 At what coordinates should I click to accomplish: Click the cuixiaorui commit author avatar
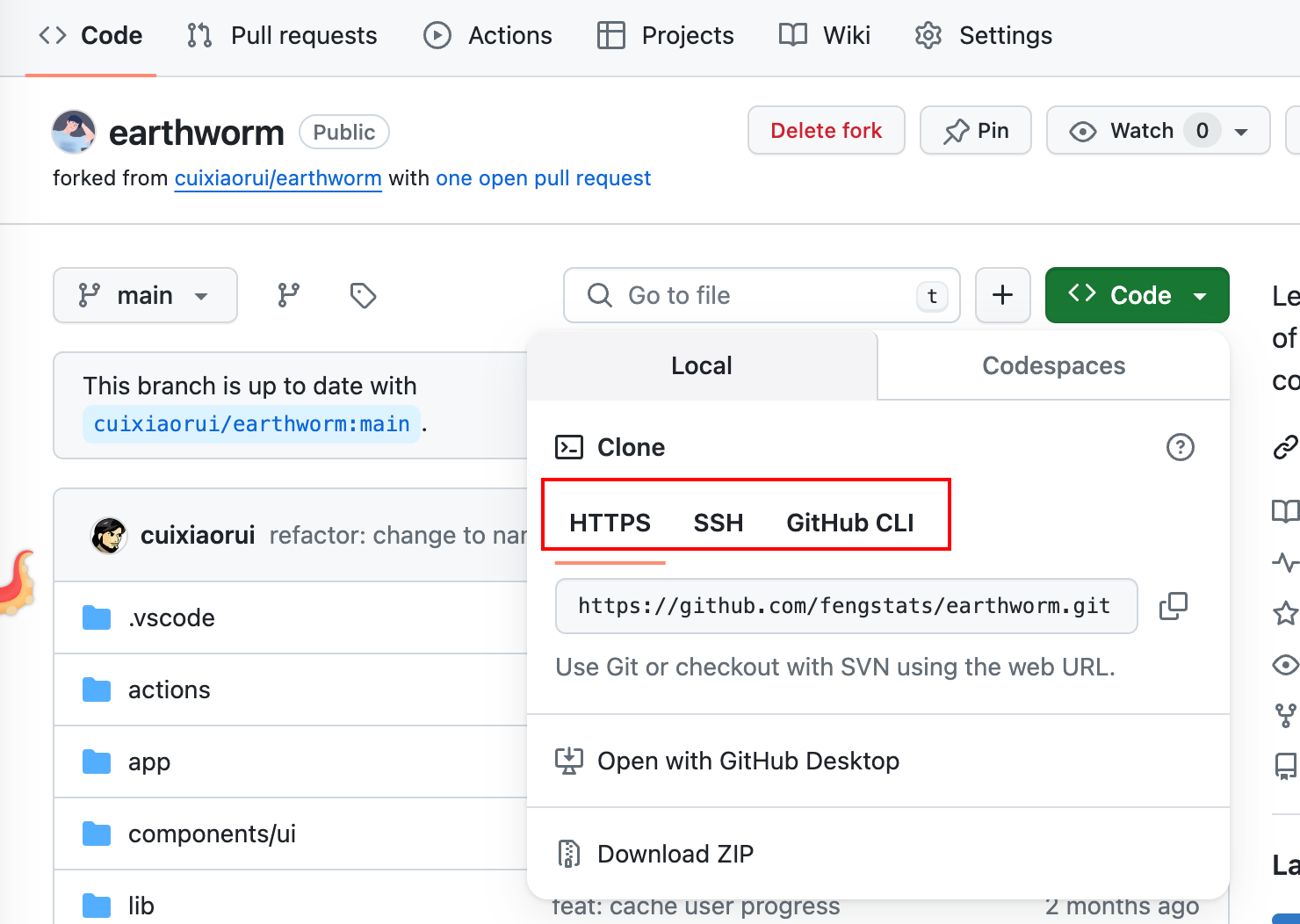[109, 535]
